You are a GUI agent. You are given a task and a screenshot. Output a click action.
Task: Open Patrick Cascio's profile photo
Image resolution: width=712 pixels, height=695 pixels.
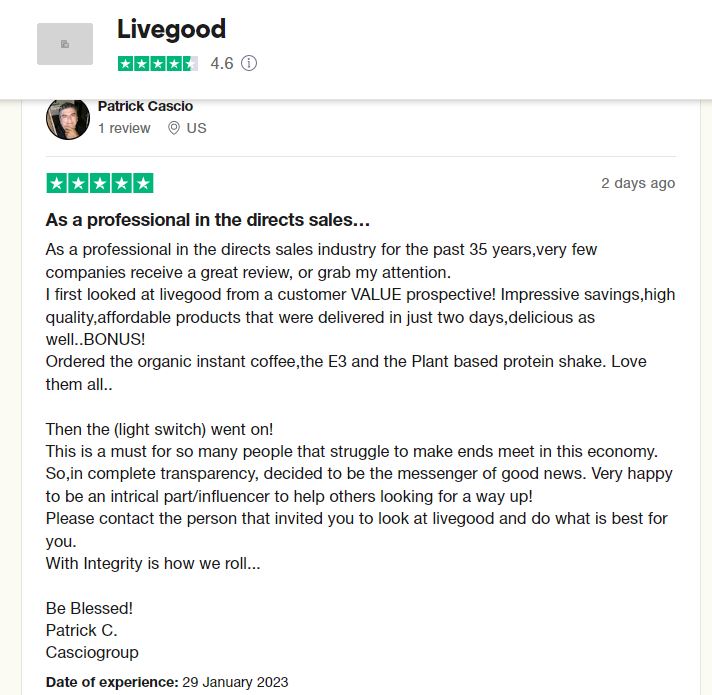click(x=68, y=119)
